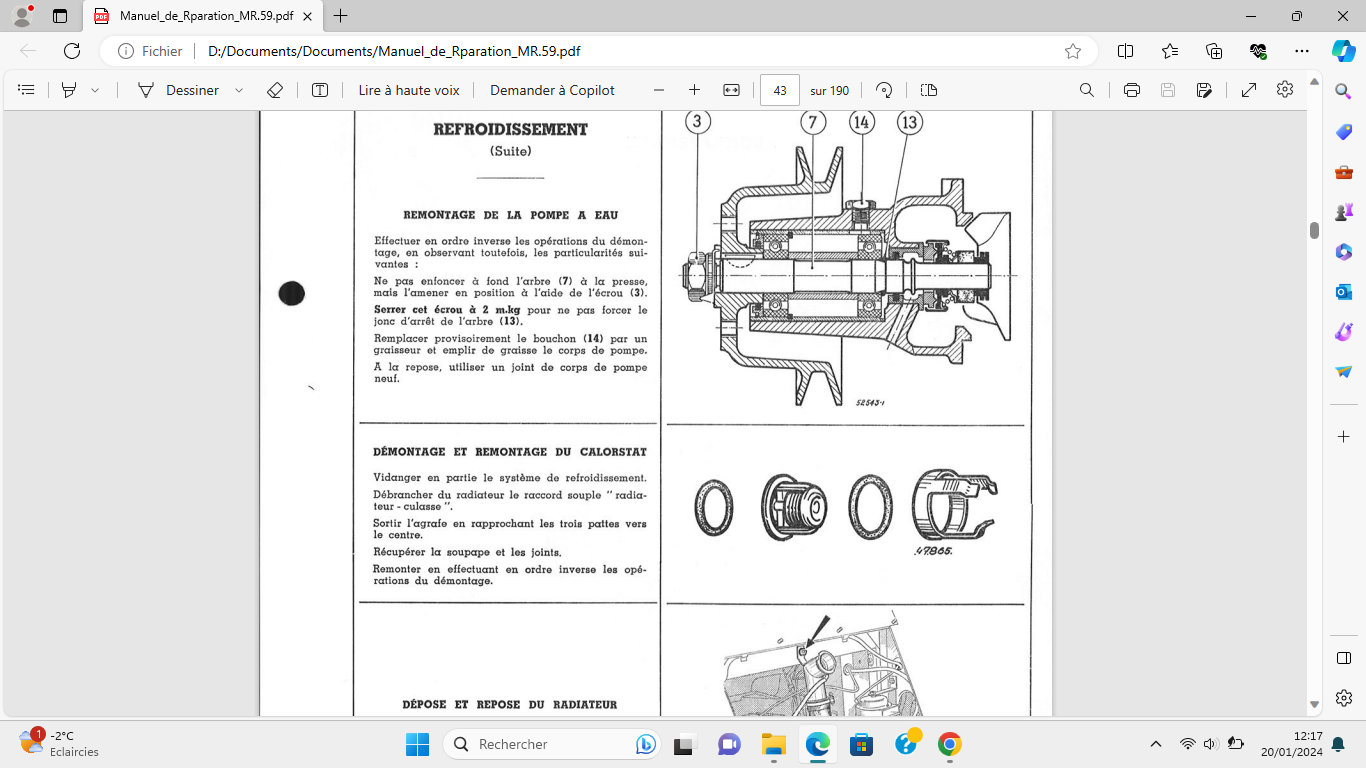Enter full screen mode
This screenshot has height=768, width=1366.
click(x=1249, y=90)
